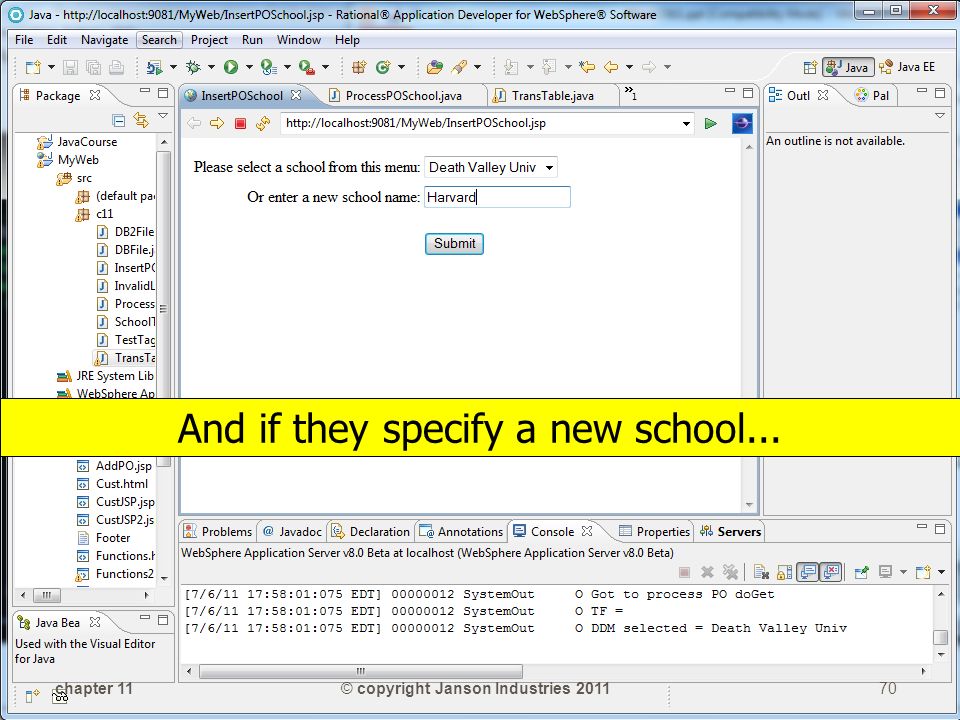Select c11 package in tree
The width and height of the screenshot is (960, 720).
[x=104, y=214]
